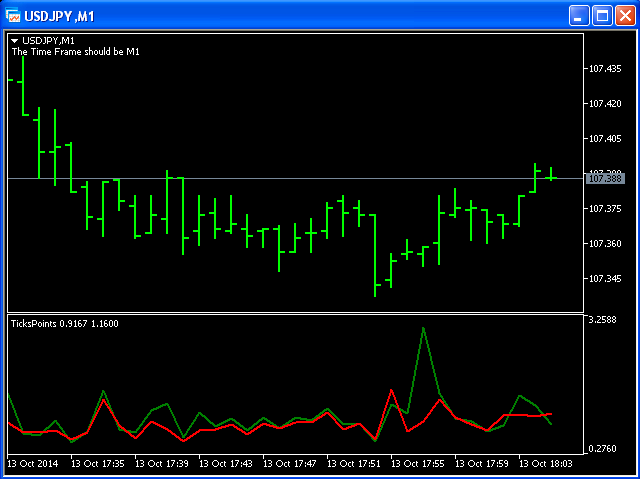Screen dimensions: 640x480
Task: Expand the USDJPY,M1 chart triangle arrow
Action: coord(15,40)
